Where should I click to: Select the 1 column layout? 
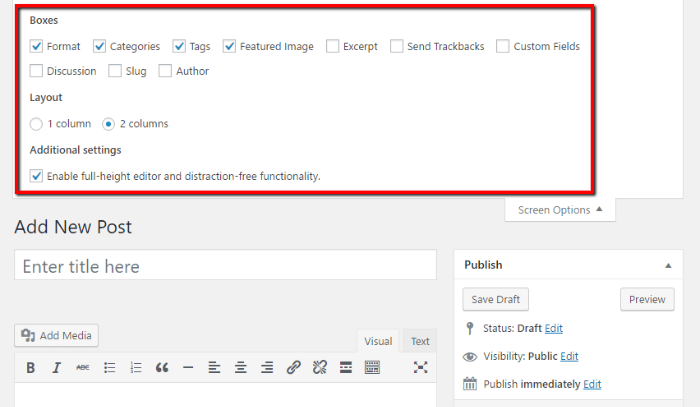click(x=37, y=124)
